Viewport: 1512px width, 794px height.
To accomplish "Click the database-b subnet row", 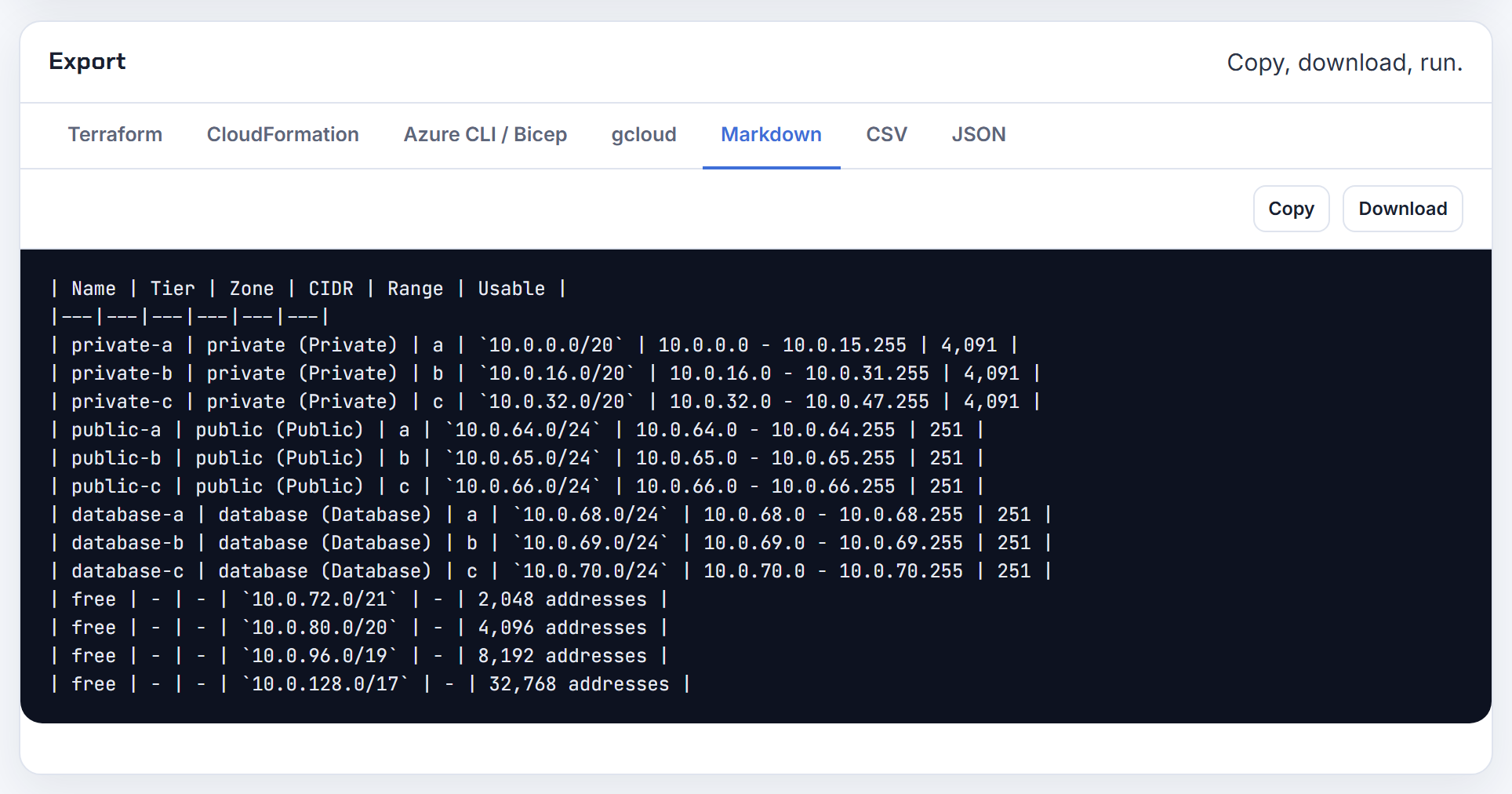I will (x=551, y=543).
